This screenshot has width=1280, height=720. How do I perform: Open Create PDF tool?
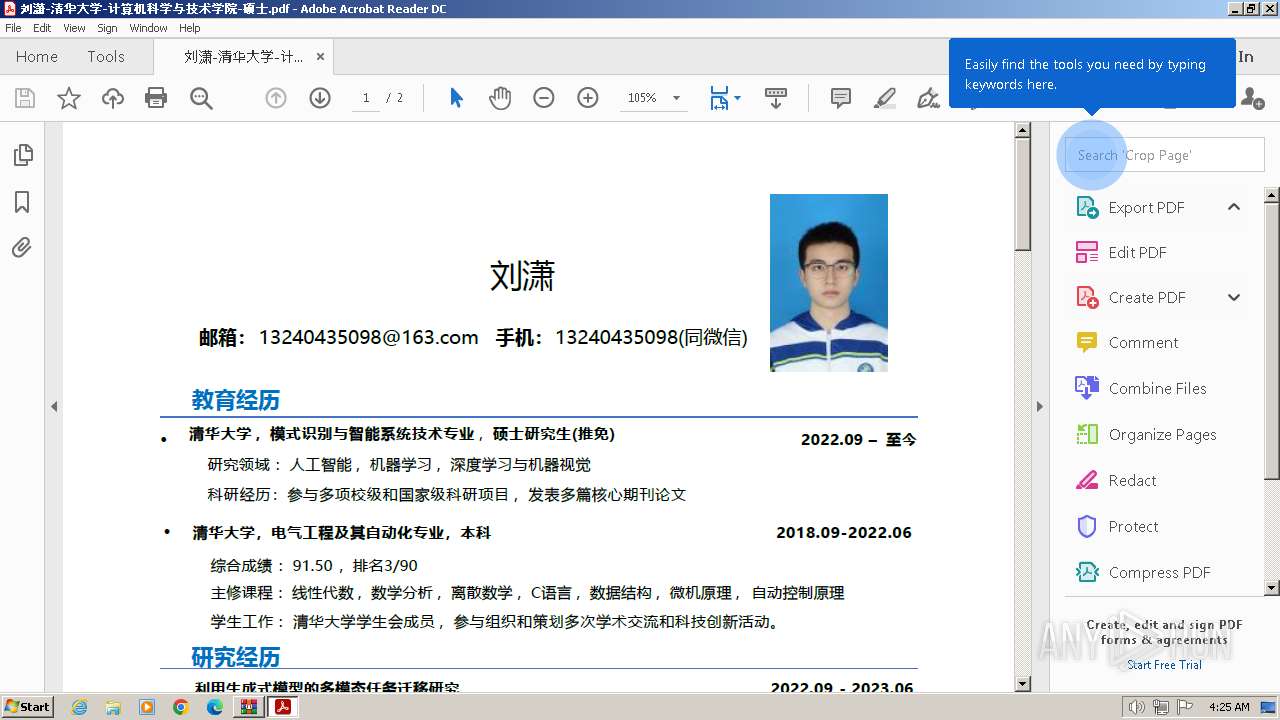pos(1130,297)
